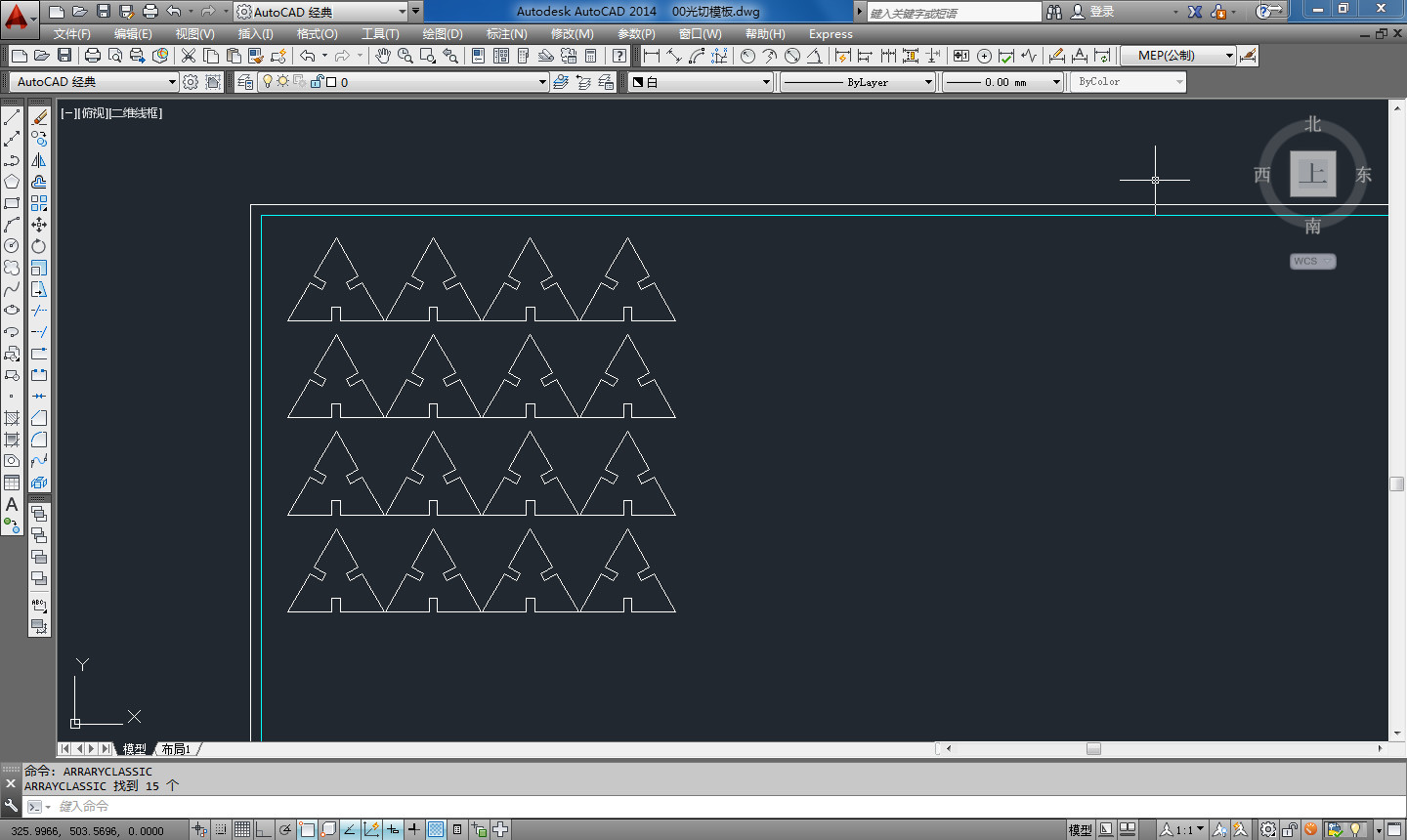The width and height of the screenshot is (1407, 840).
Task: Toggle Polar tracking in status bar
Action: pyautogui.click(x=285, y=829)
